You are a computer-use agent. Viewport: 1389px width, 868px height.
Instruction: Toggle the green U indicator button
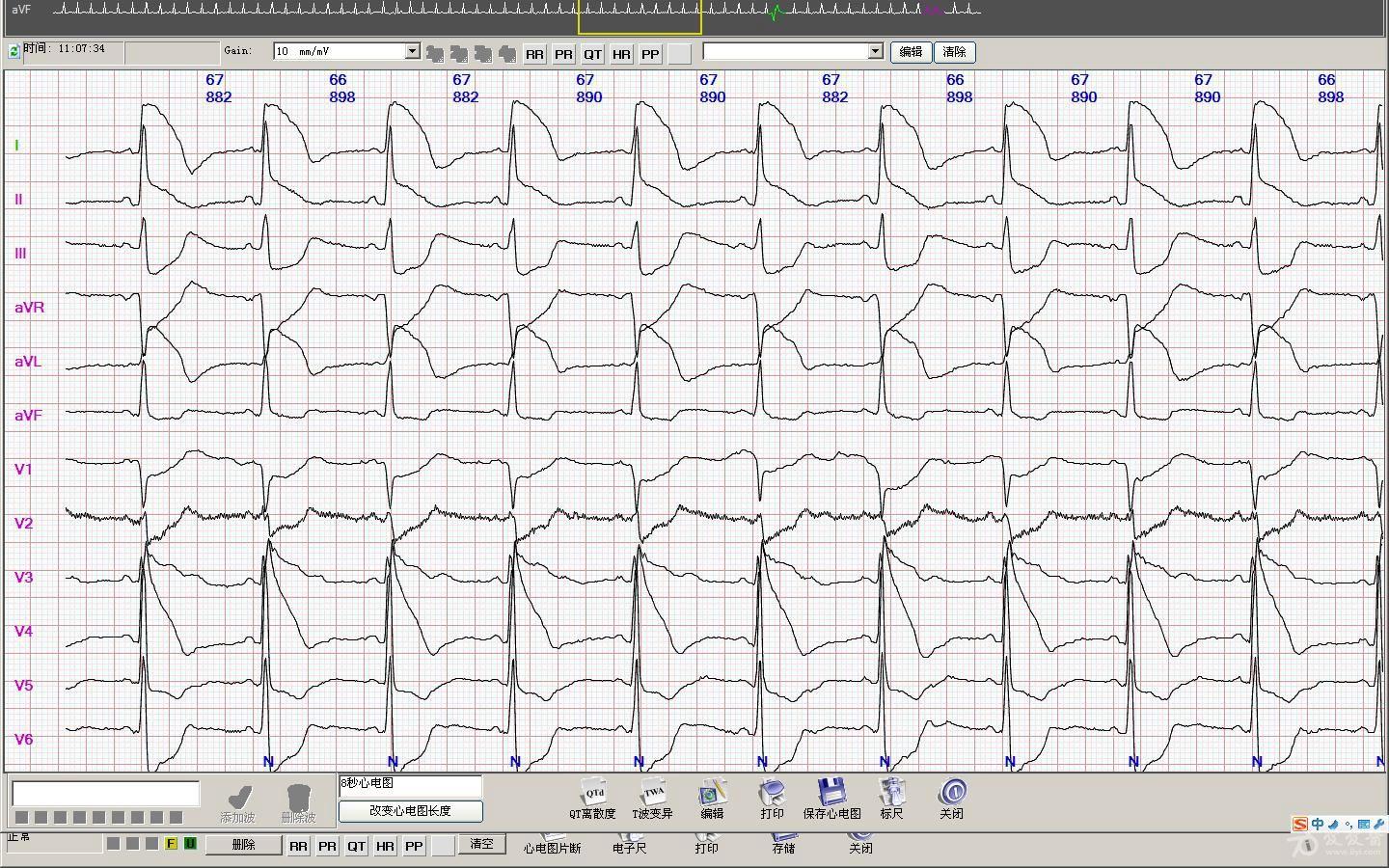190,844
